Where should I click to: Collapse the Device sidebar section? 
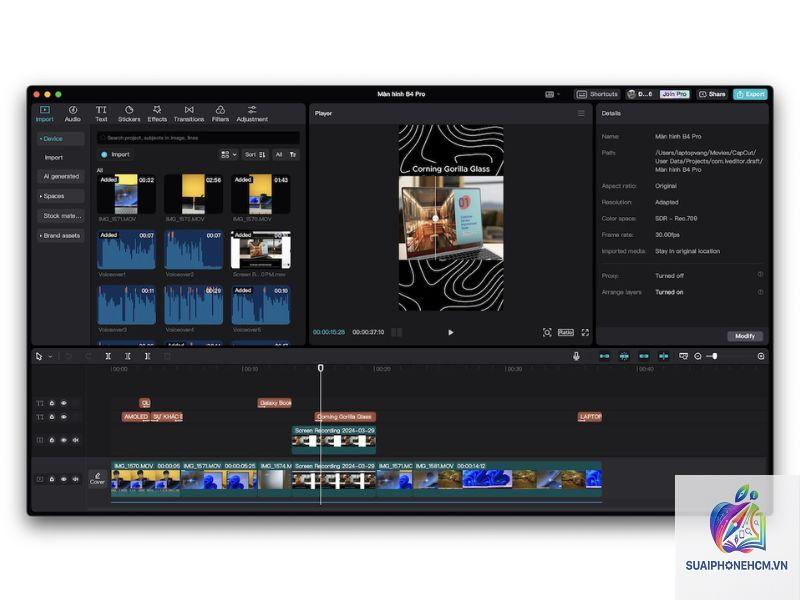[60, 139]
